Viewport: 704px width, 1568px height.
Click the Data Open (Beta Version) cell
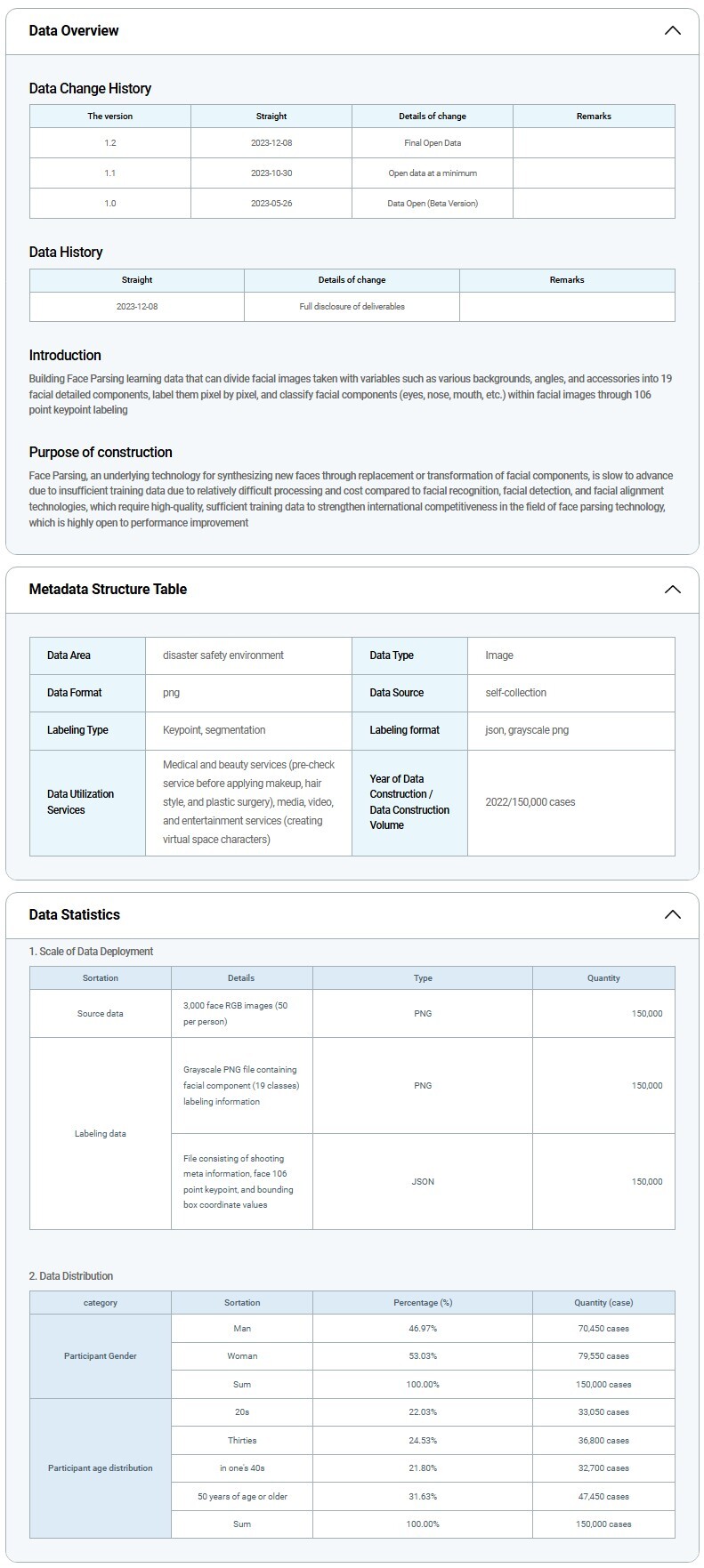point(433,204)
